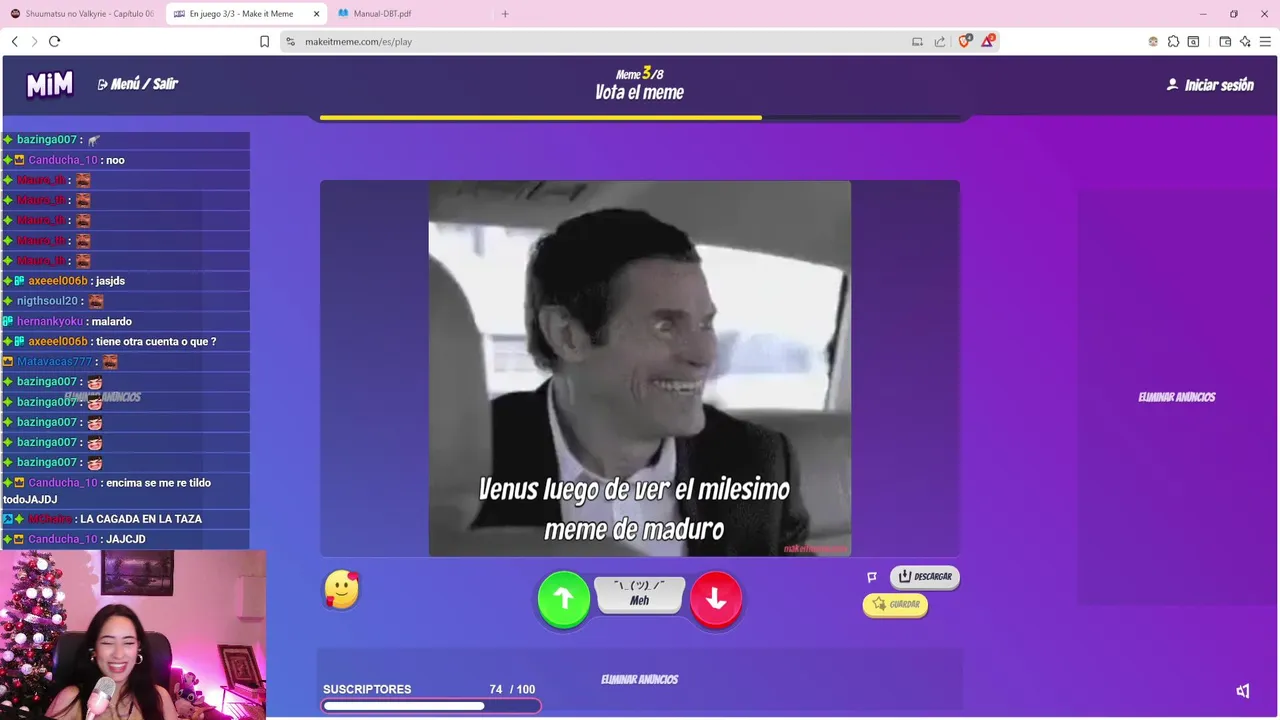1280x720 pixels.
Task: Go back in browser history
Action: point(14,41)
